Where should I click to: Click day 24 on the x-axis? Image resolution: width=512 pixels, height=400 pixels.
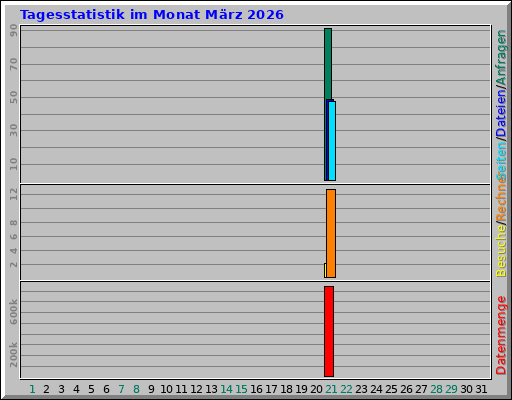[376, 389]
